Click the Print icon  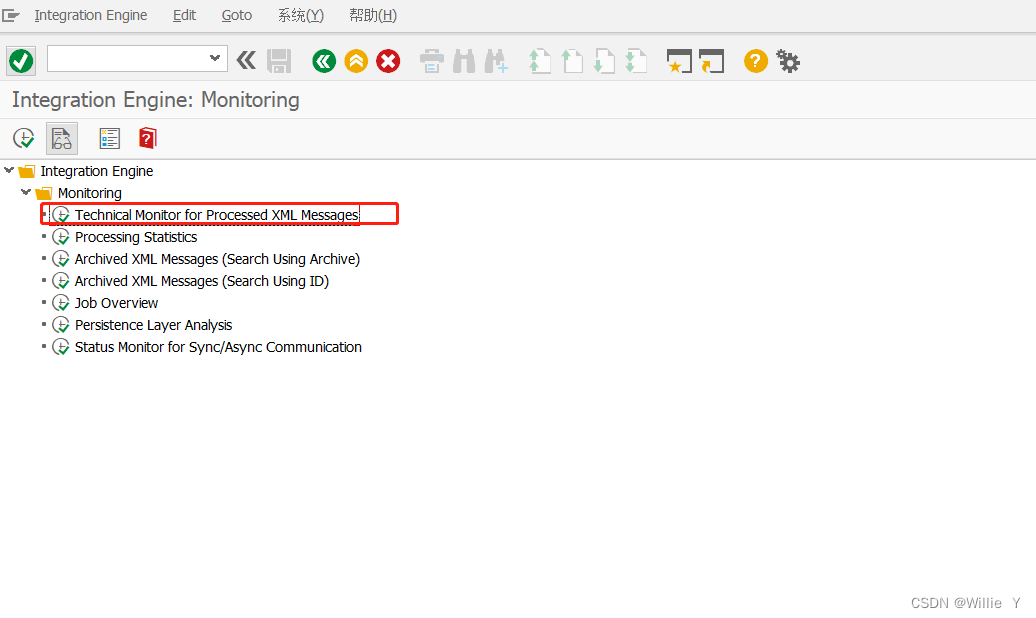(431, 61)
